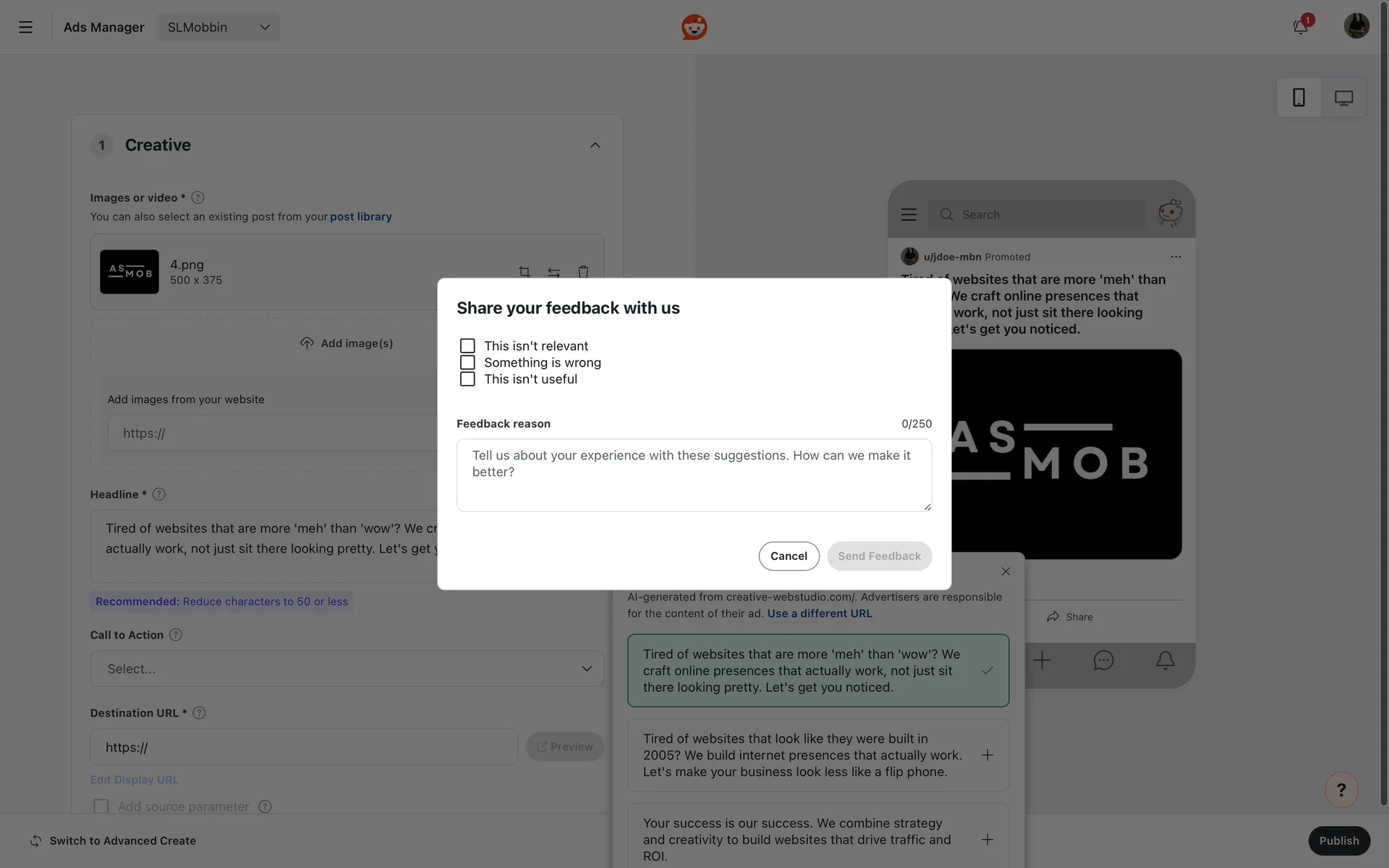Check "Something is wrong" checkbox
1389x868 pixels.
coord(467,362)
